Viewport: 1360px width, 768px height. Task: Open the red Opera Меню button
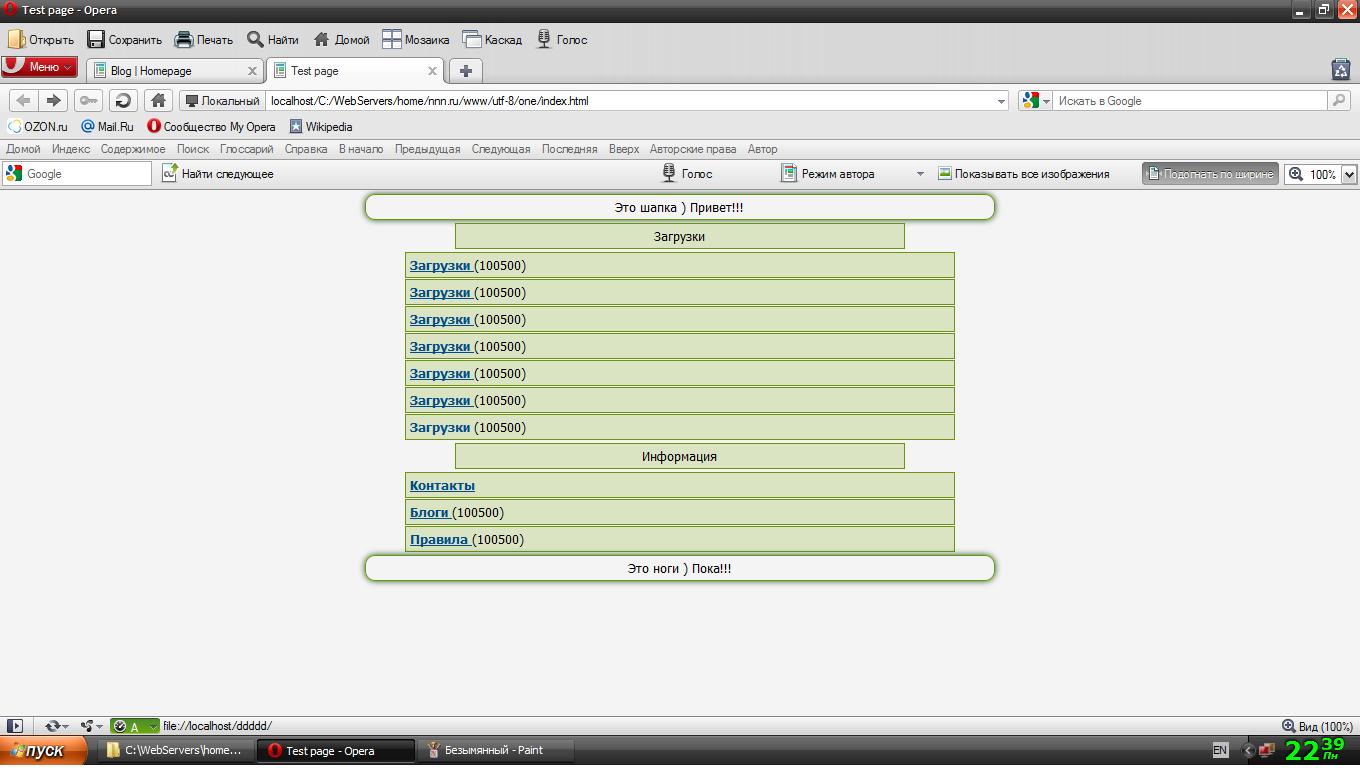(39, 67)
